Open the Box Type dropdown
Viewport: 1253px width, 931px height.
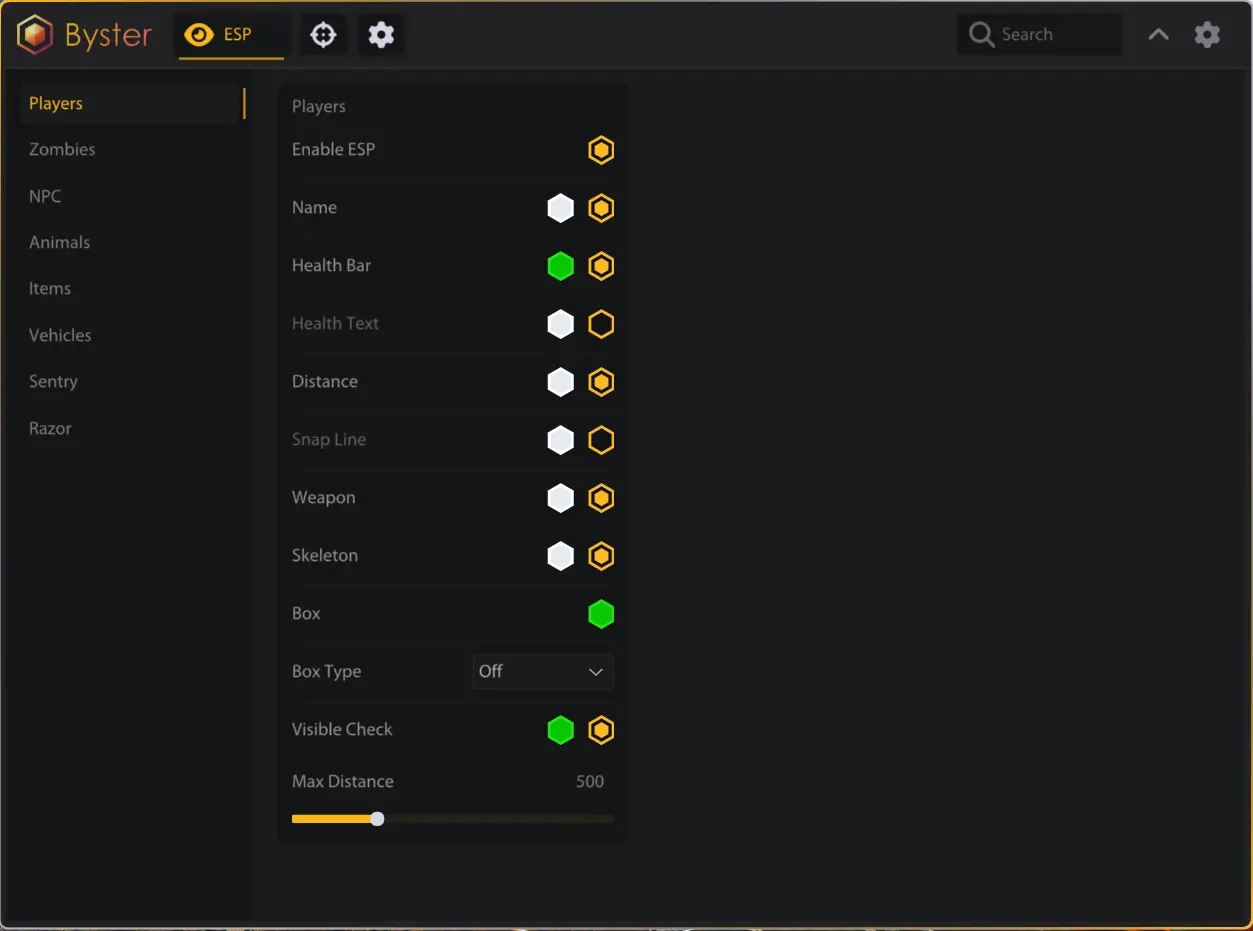[x=543, y=672]
